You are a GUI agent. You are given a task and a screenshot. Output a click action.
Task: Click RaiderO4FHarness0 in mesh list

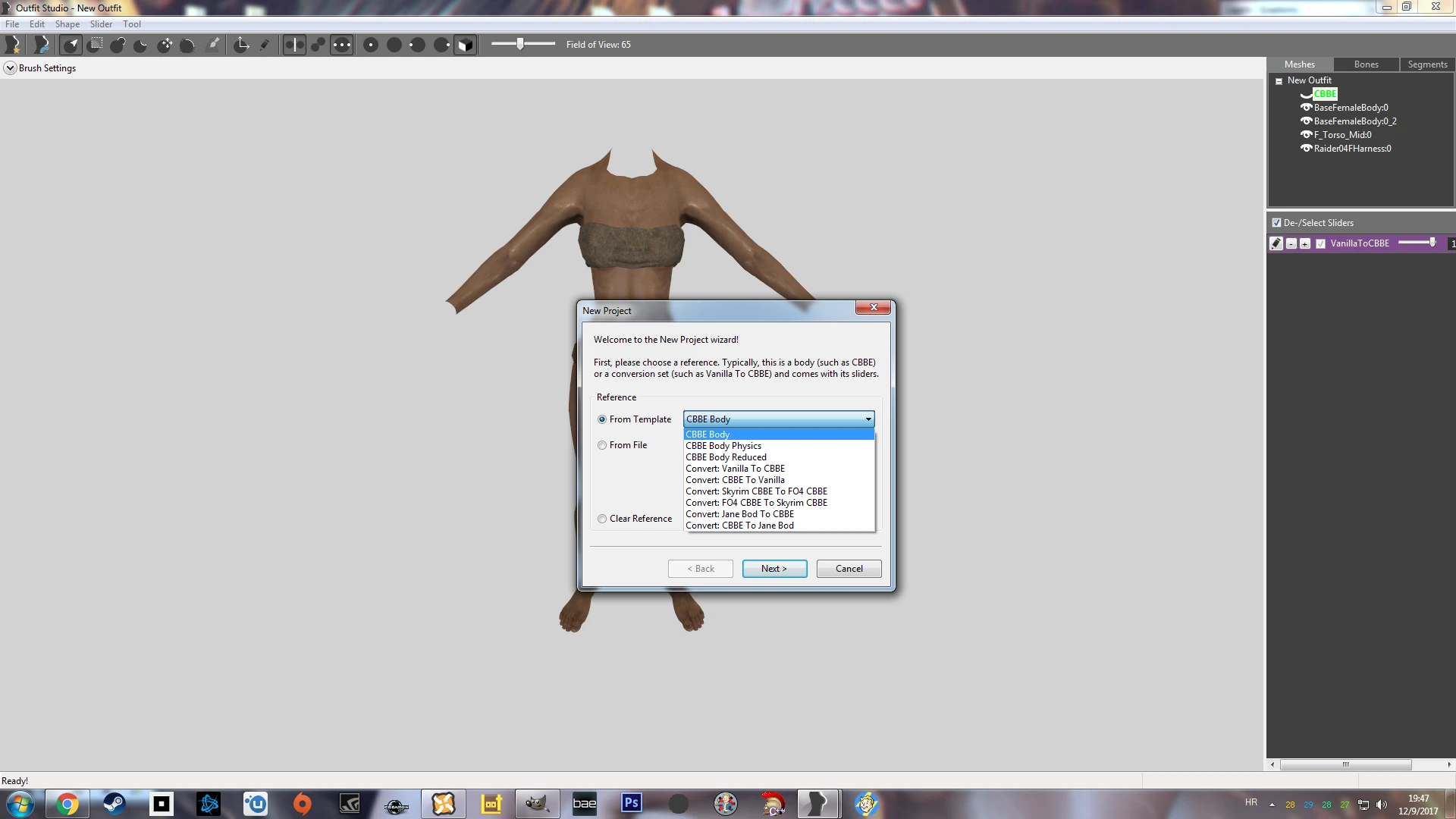pos(1352,148)
